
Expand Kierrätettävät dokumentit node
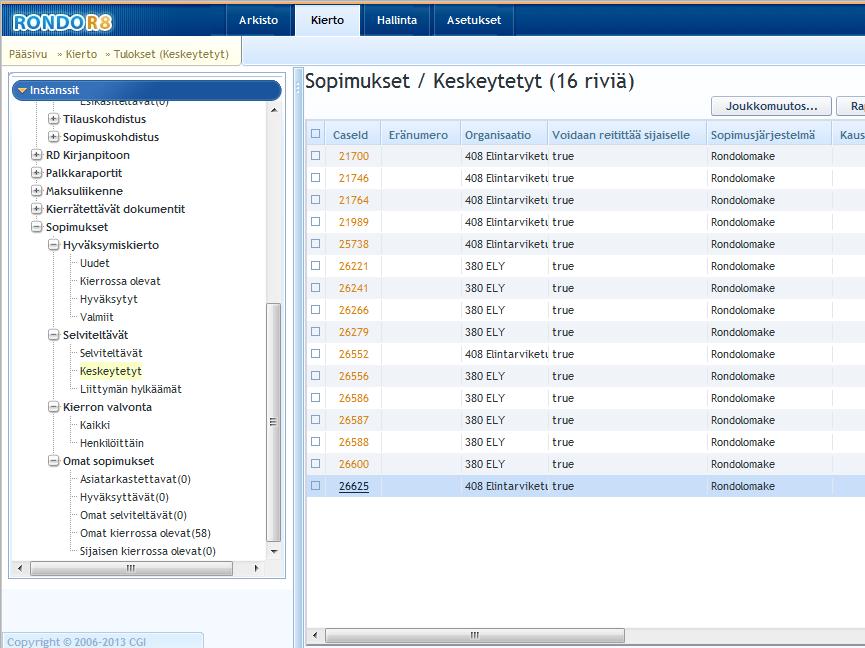pyautogui.click(x=36, y=209)
